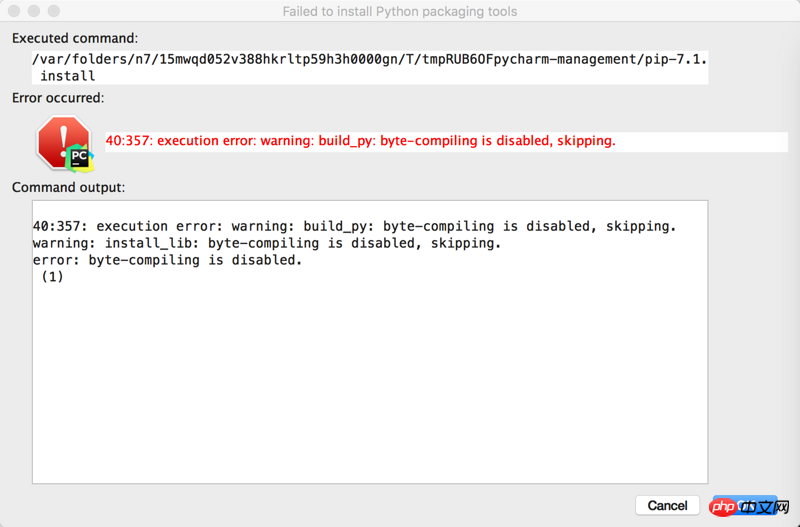
Task: Click the dialog title 'Failed to install Python packaging tools'
Action: 400,12
